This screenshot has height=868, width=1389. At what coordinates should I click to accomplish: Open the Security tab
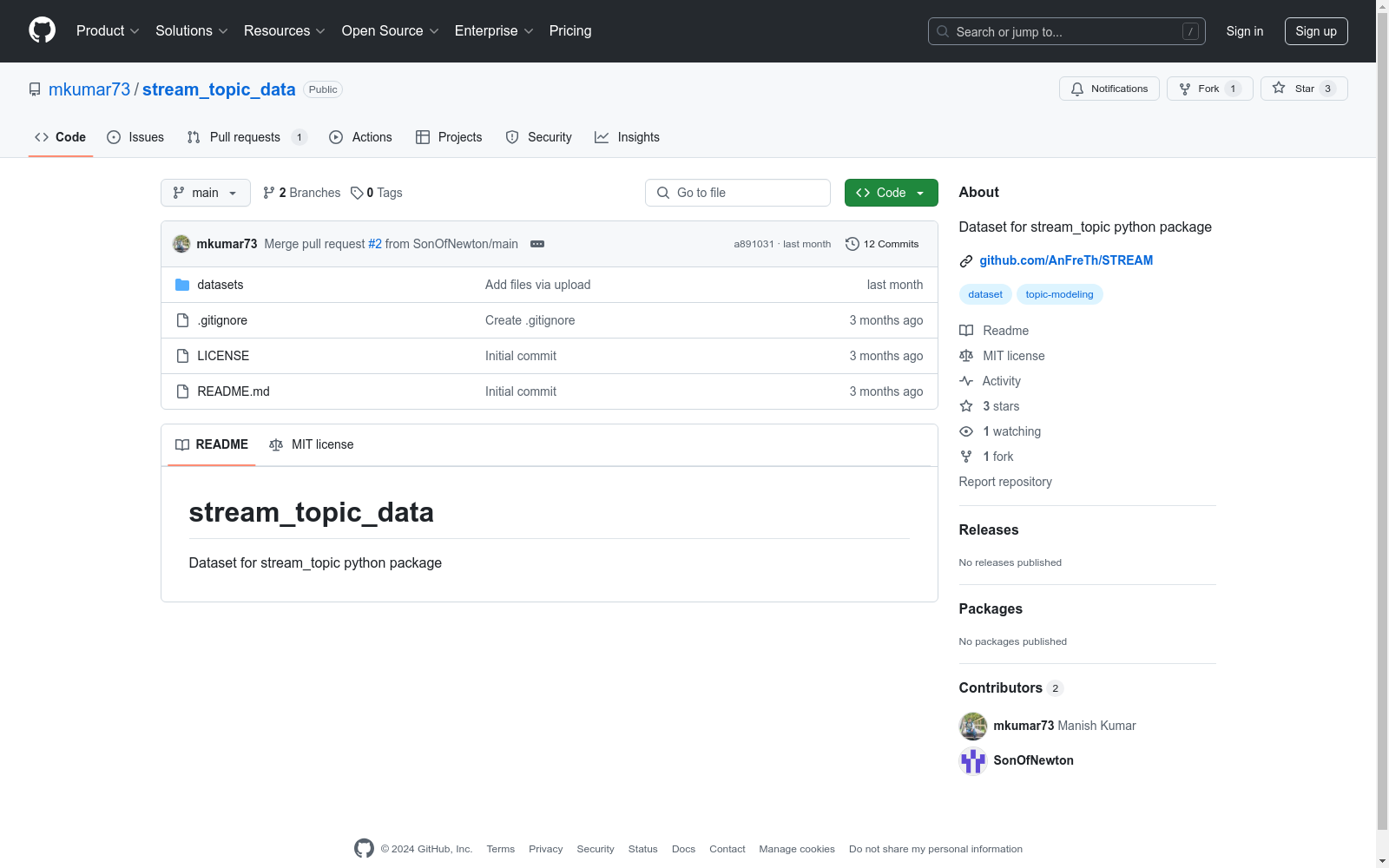(538, 137)
